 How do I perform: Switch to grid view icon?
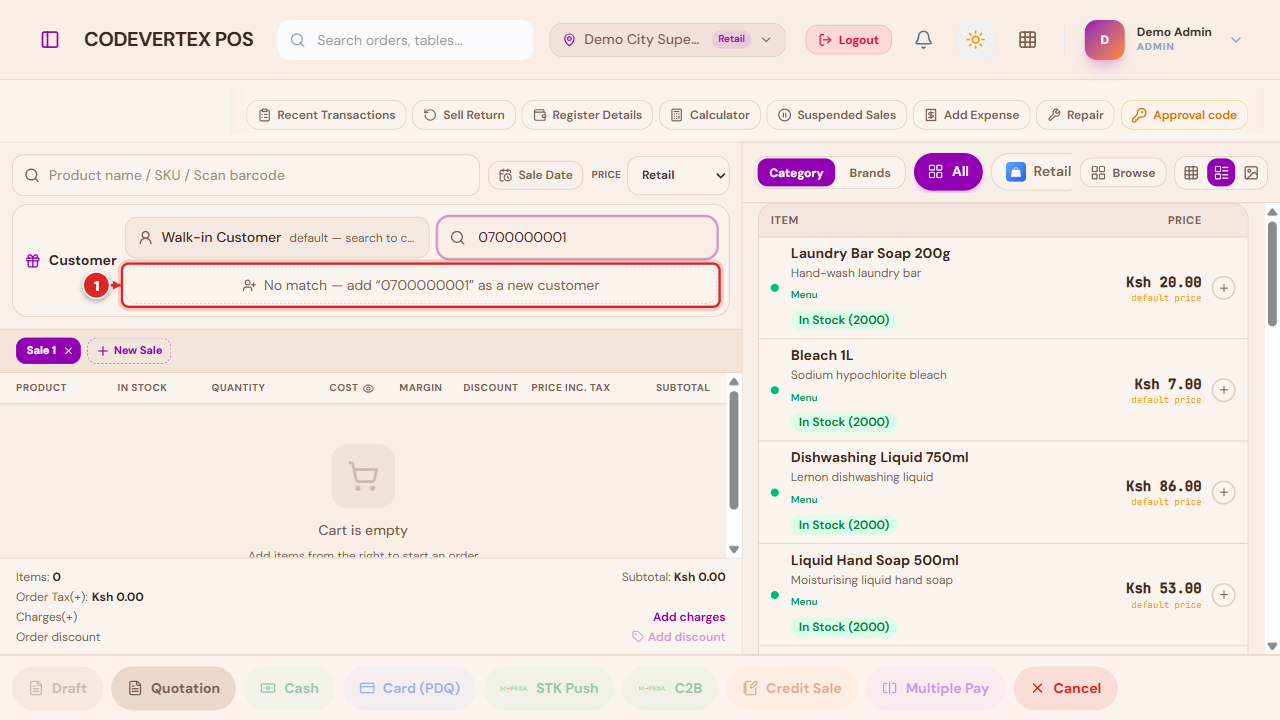click(1191, 173)
